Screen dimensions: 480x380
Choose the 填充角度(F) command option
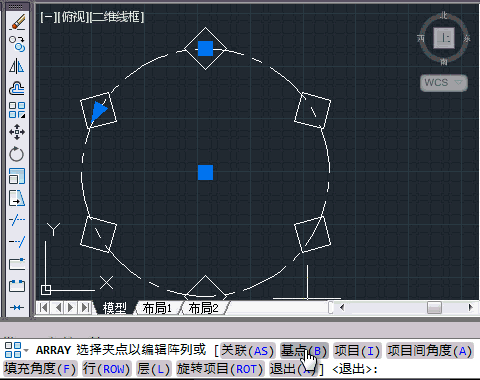pyautogui.click(x=40, y=369)
